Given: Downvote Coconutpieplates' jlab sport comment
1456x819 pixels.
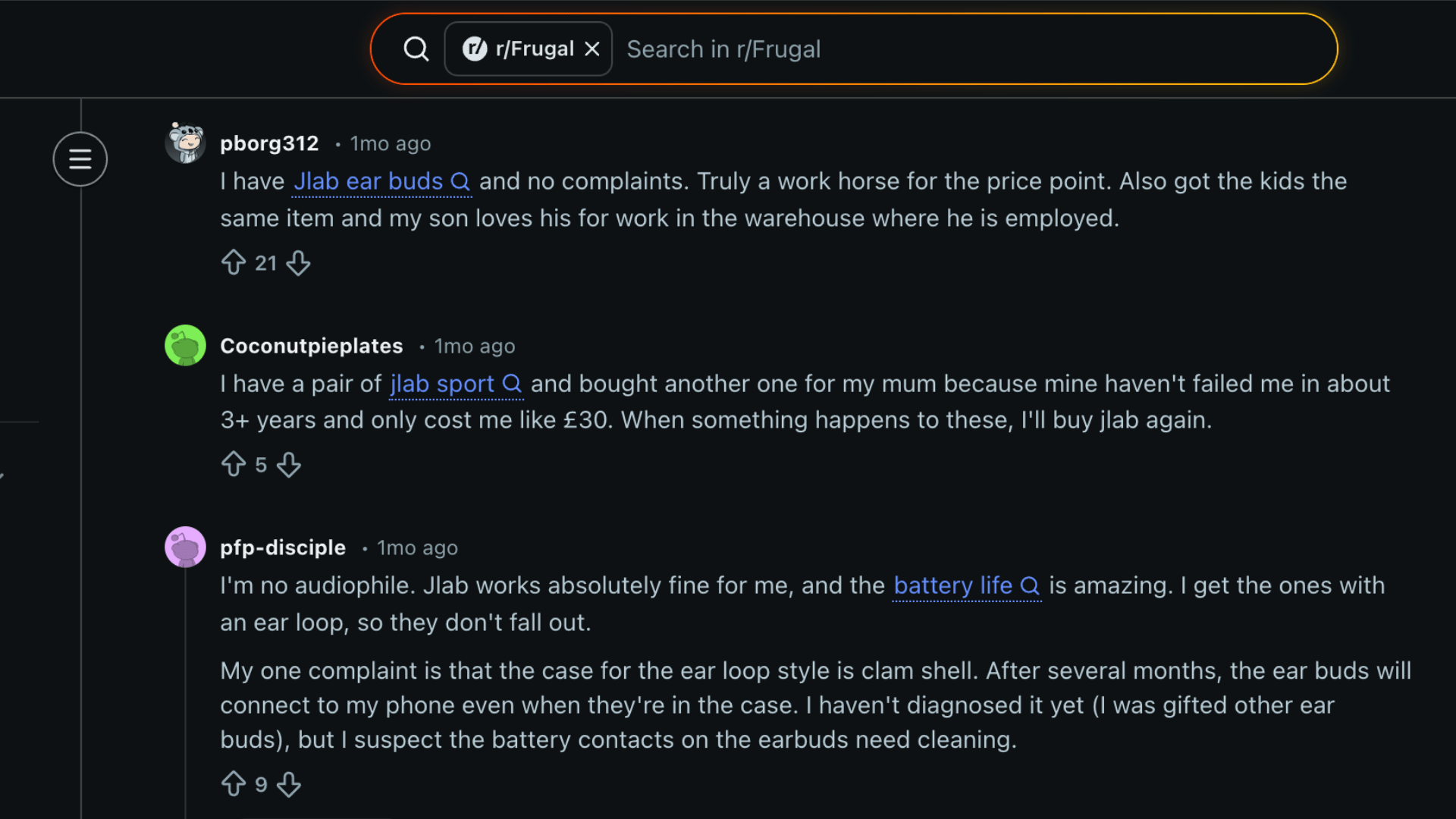Looking at the screenshot, I should [x=289, y=464].
